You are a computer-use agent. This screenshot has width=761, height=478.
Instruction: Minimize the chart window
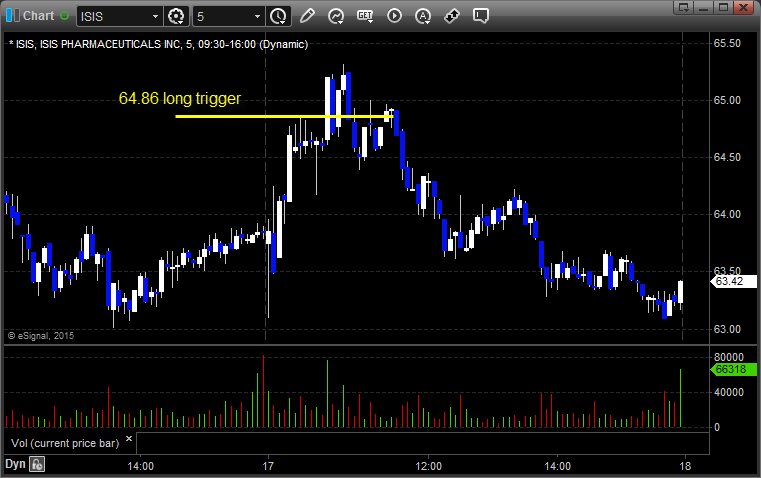click(x=704, y=7)
